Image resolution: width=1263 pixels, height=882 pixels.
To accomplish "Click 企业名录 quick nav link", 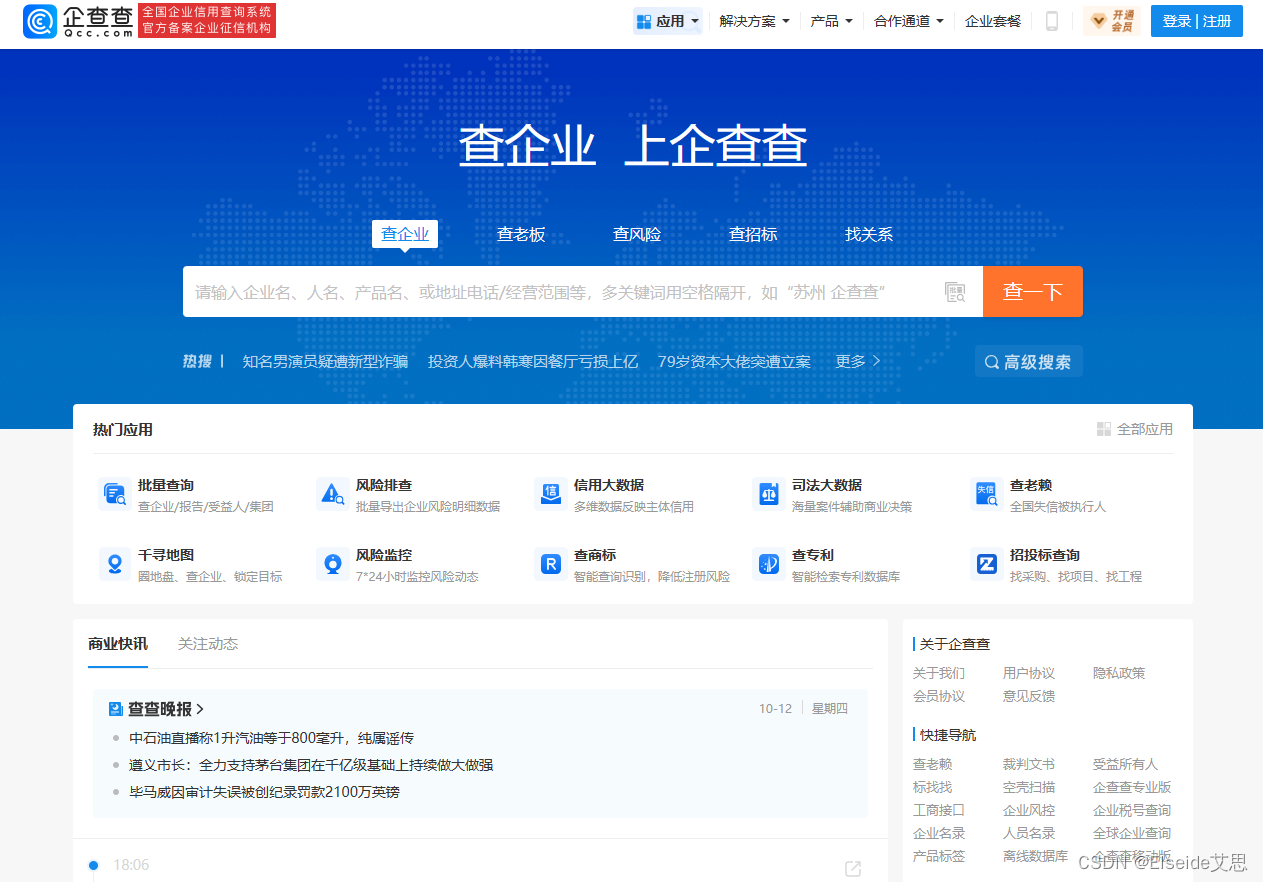I will pos(939,833).
